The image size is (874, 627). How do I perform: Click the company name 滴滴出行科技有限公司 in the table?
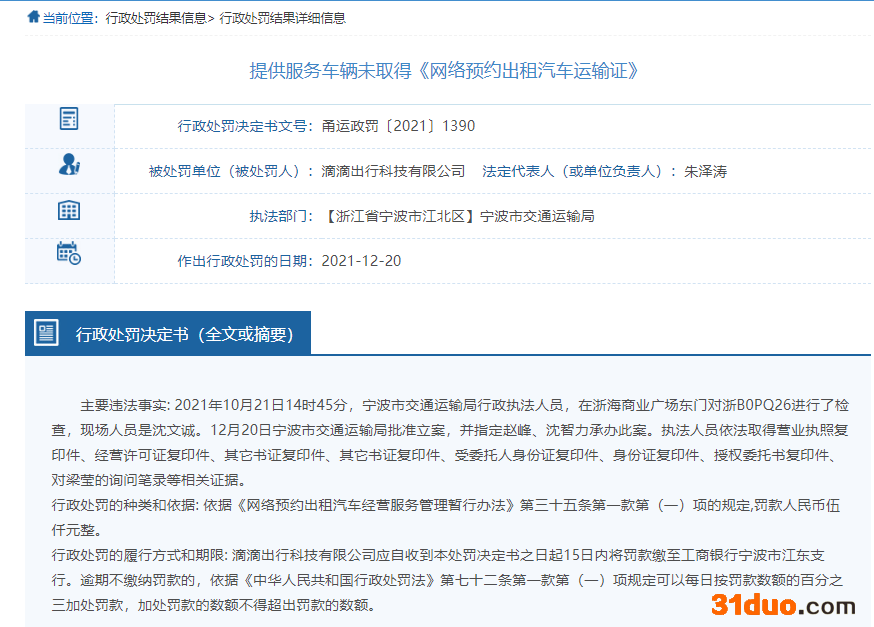pos(393,171)
